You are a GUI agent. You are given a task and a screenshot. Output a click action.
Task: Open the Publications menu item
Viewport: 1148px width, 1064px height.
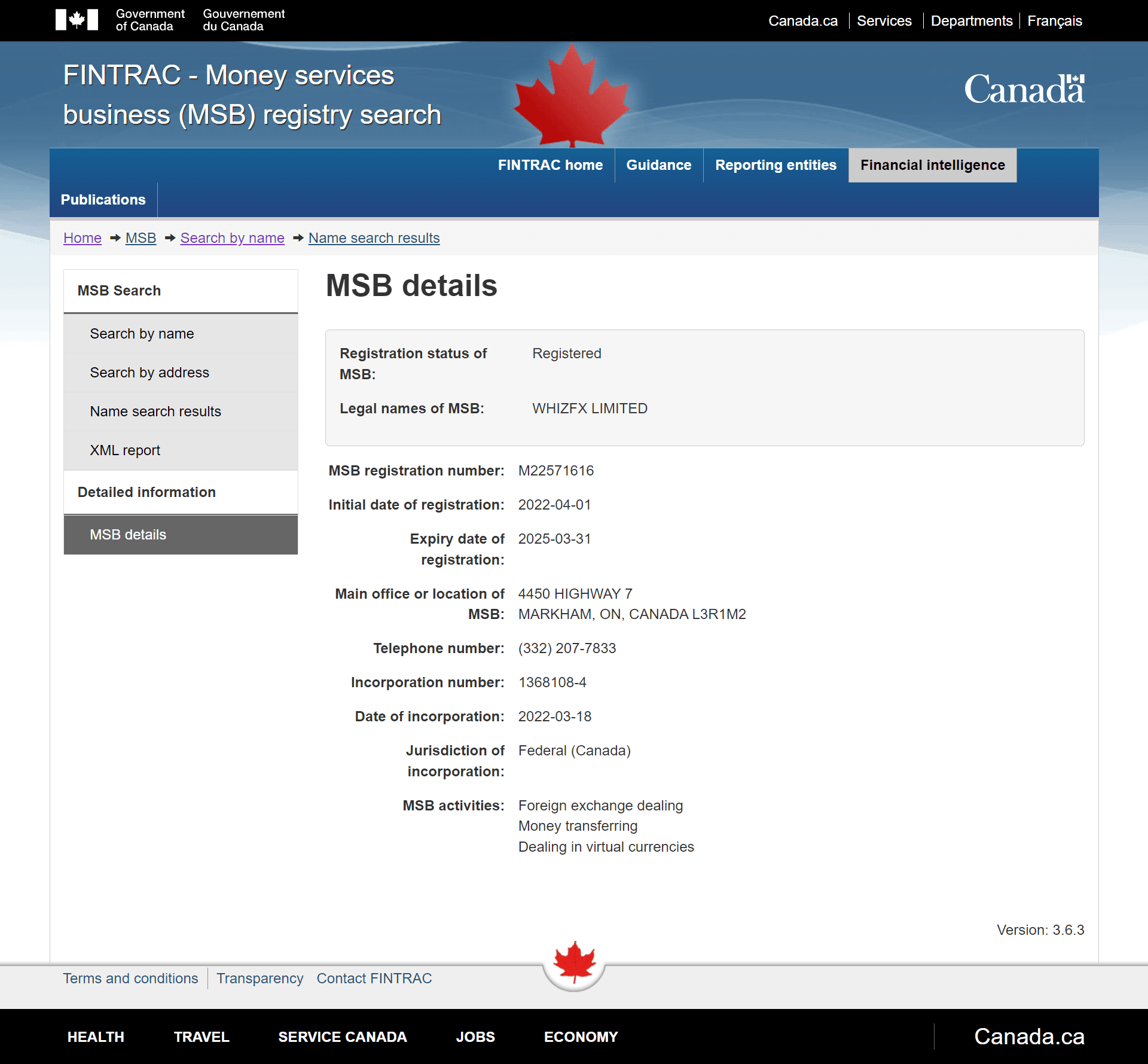[103, 200]
